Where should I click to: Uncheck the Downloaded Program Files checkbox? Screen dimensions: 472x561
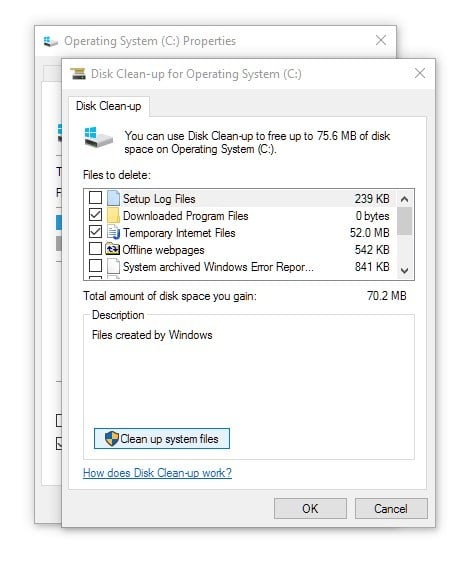[x=95, y=215]
